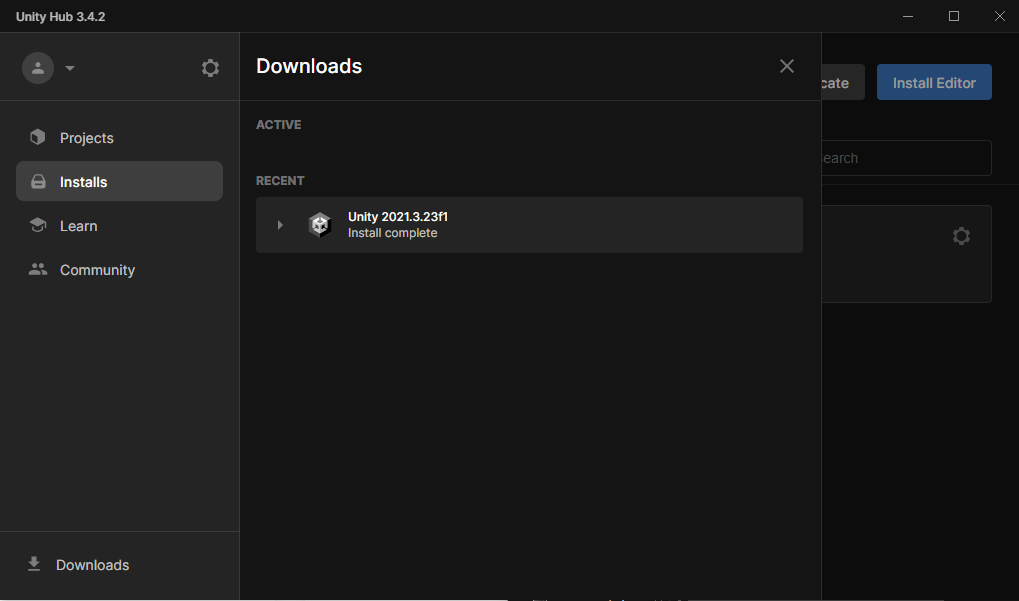Click the Unity 2021.3.23f1 title text
1019x601 pixels.
[x=398, y=216]
